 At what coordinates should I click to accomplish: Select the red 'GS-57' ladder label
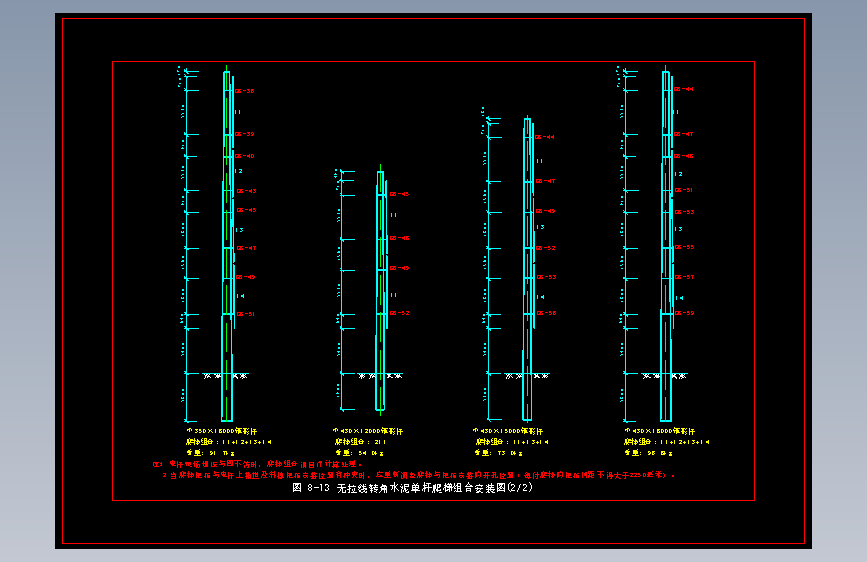click(685, 277)
